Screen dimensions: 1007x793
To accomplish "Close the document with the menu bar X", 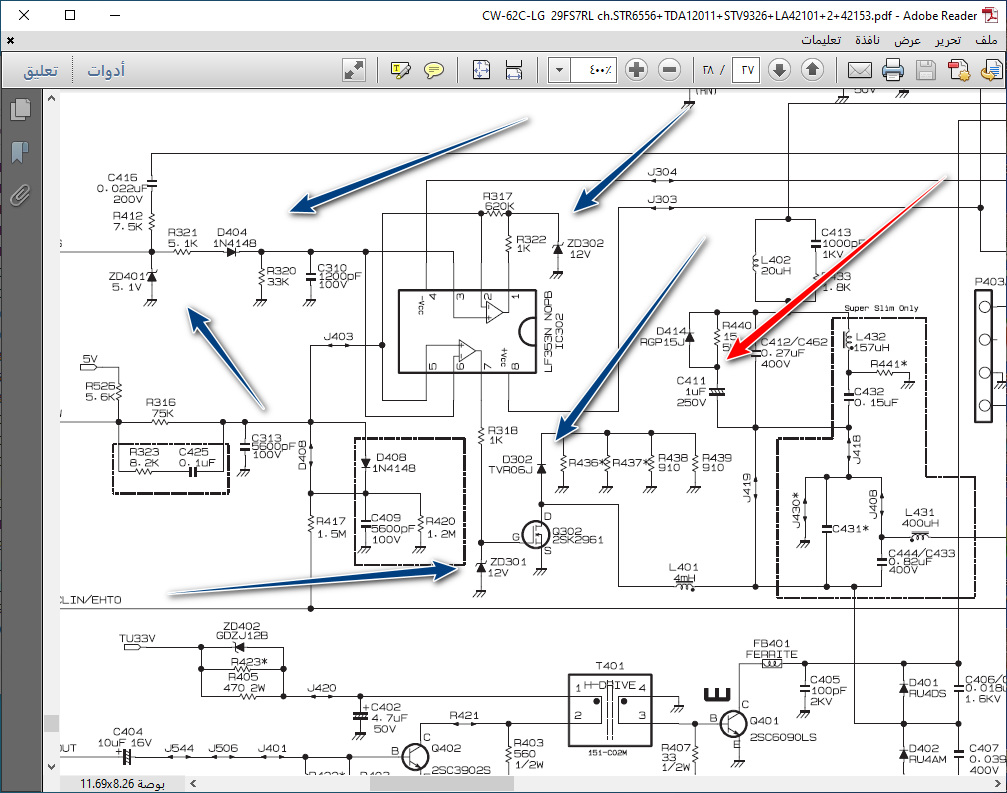I will coord(10,40).
